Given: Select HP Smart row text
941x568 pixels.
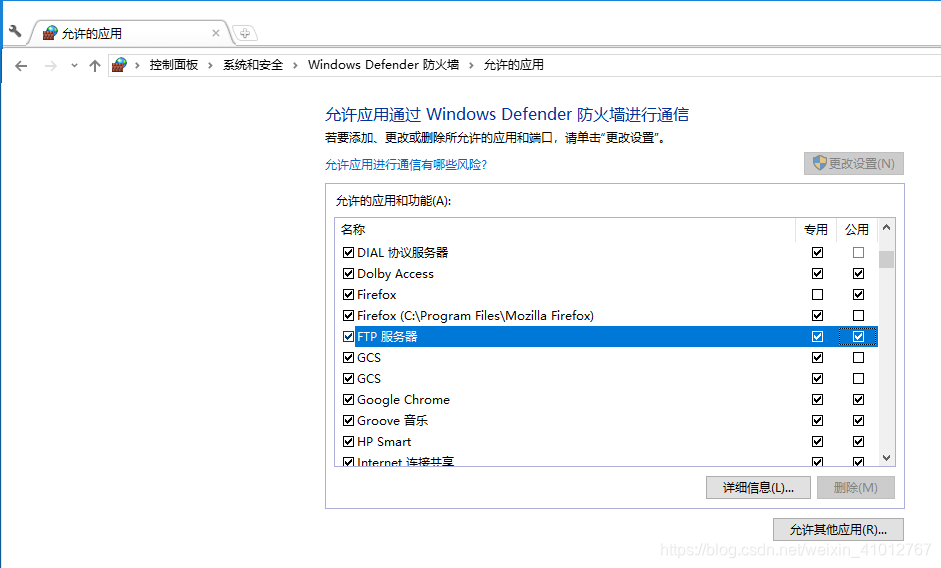Looking at the screenshot, I should coord(384,442).
